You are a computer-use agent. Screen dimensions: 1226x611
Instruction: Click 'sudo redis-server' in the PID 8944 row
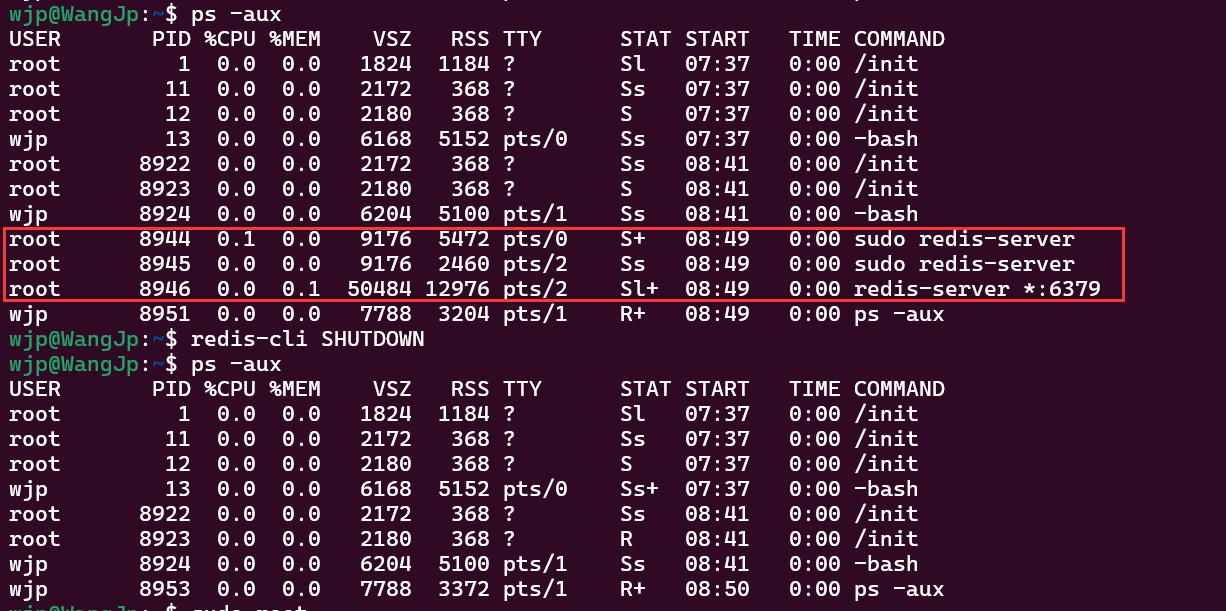pos(964,239)
